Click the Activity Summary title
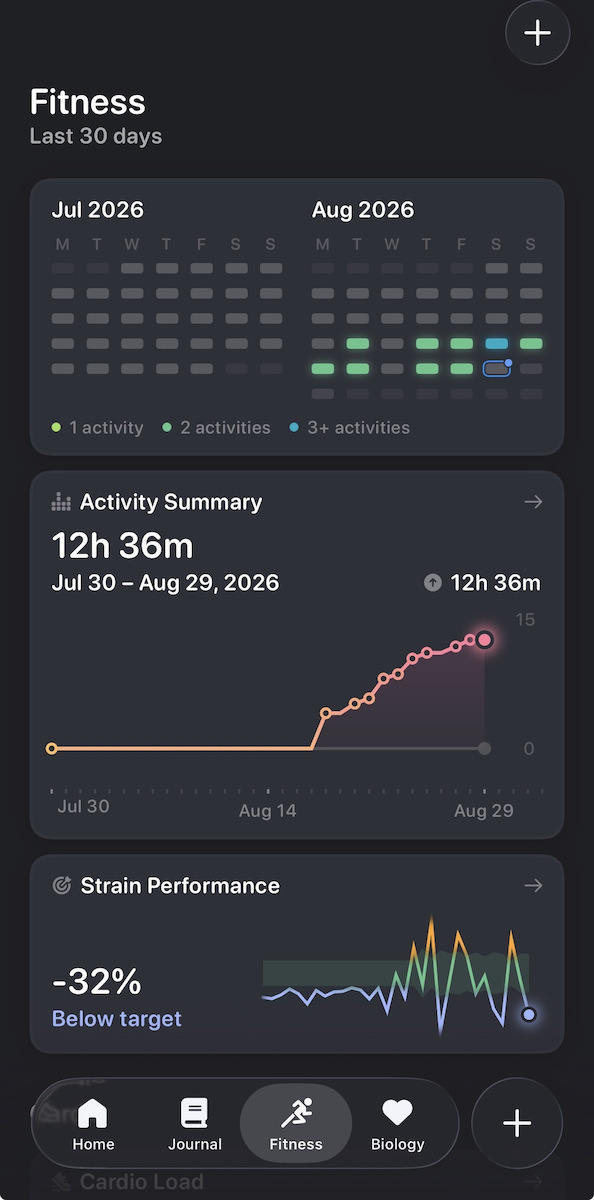Screen dimensions: 594x1200 pyautogui.click(x=171, y=502)
